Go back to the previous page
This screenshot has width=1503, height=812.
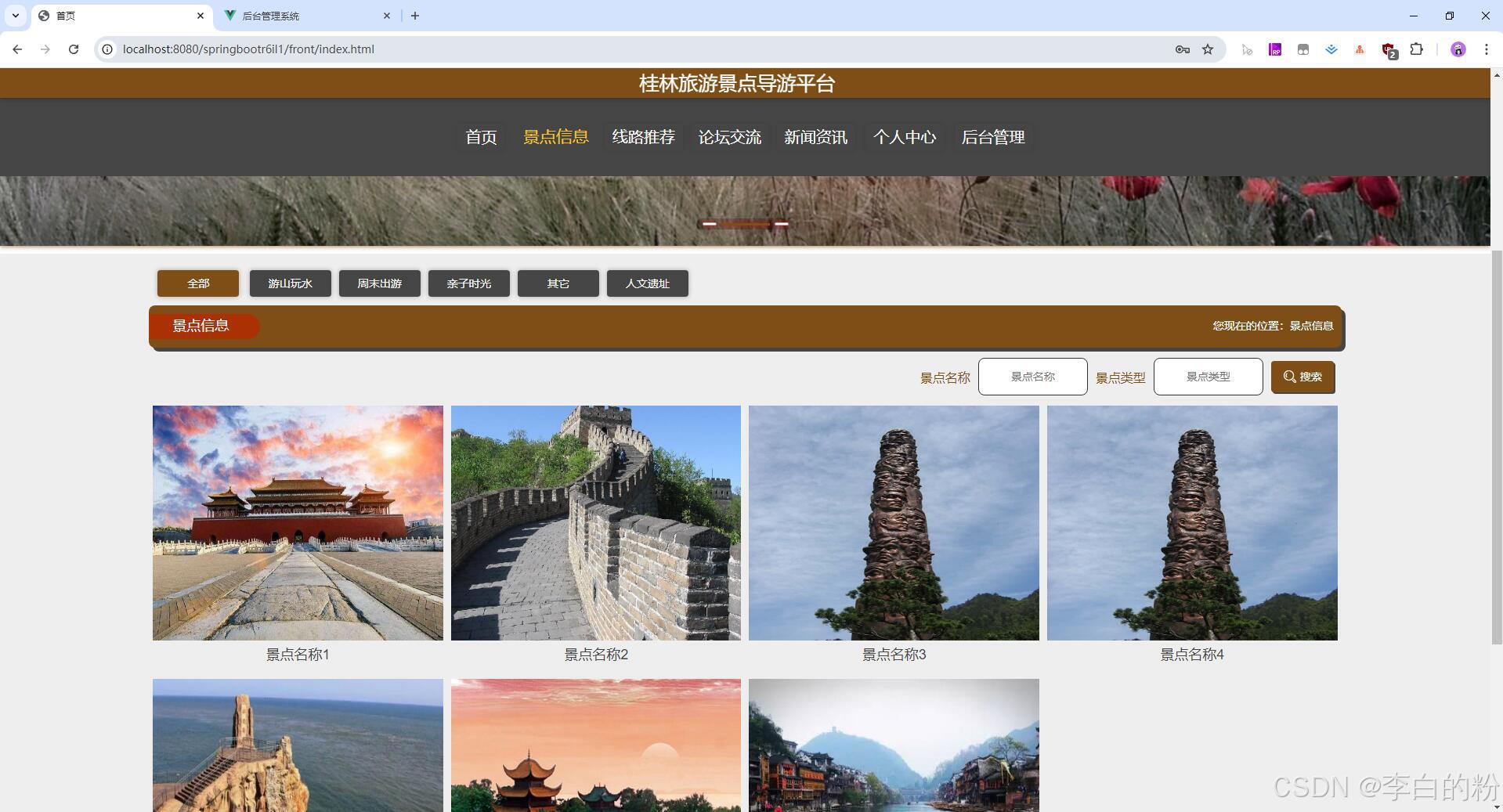click(17, 49)
